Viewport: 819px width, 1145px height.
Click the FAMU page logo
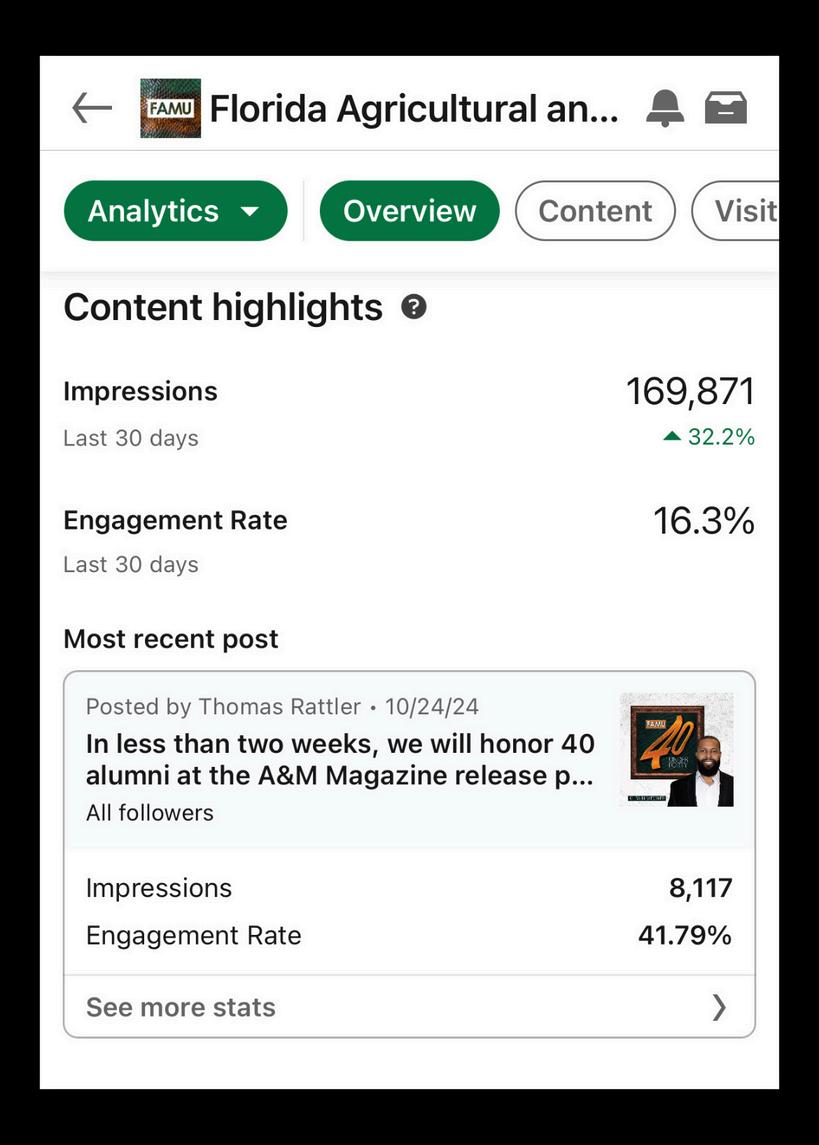click(171, 108)
